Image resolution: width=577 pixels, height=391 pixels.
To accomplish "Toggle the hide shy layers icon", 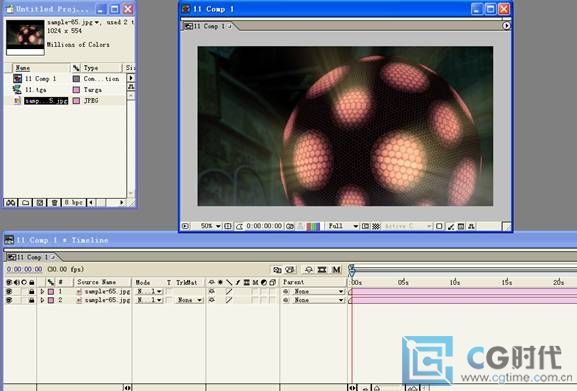I will pyautogui.click(x=309, y=270).
